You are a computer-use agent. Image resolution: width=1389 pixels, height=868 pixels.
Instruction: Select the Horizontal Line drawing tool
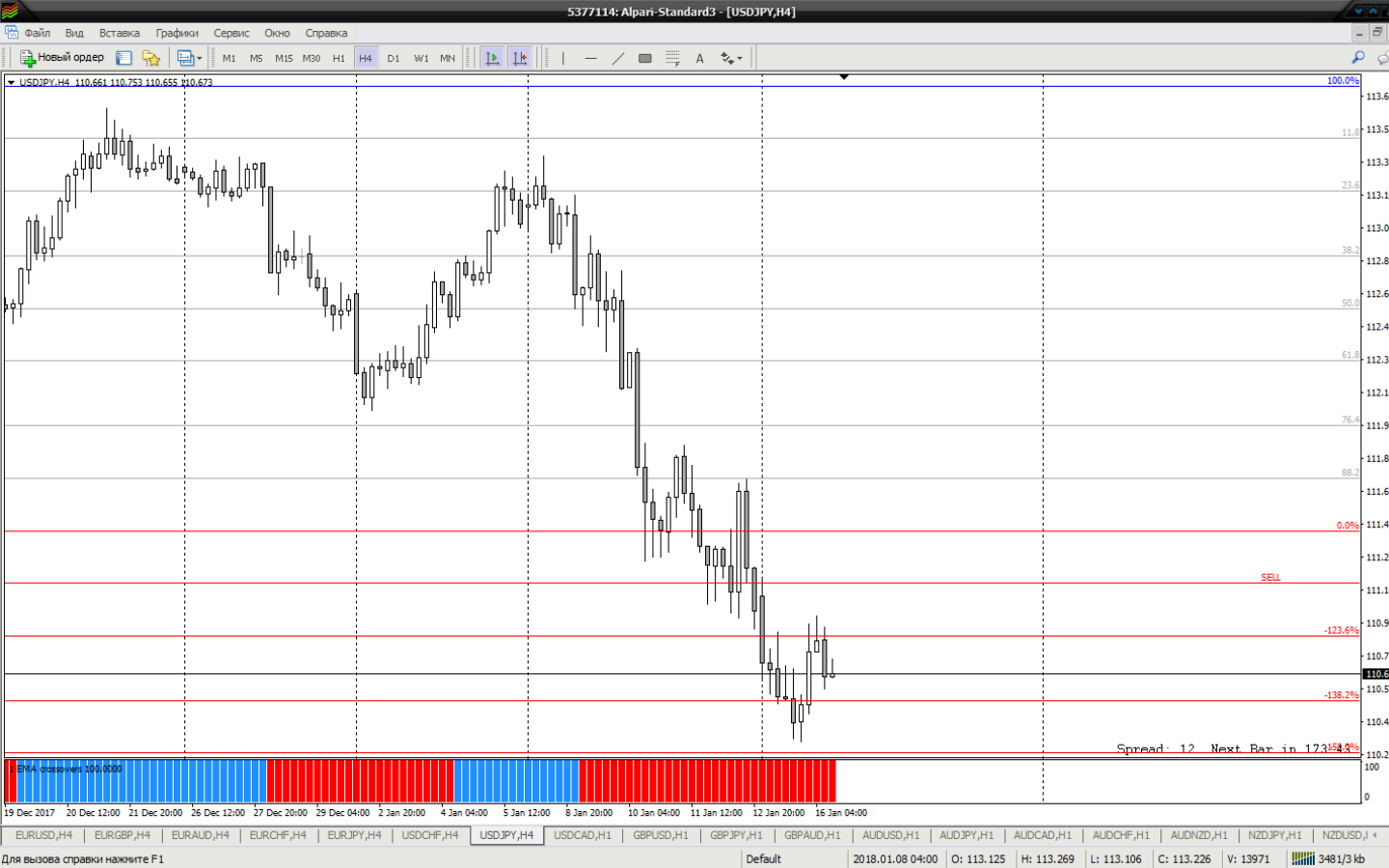[x=590, y=58]
